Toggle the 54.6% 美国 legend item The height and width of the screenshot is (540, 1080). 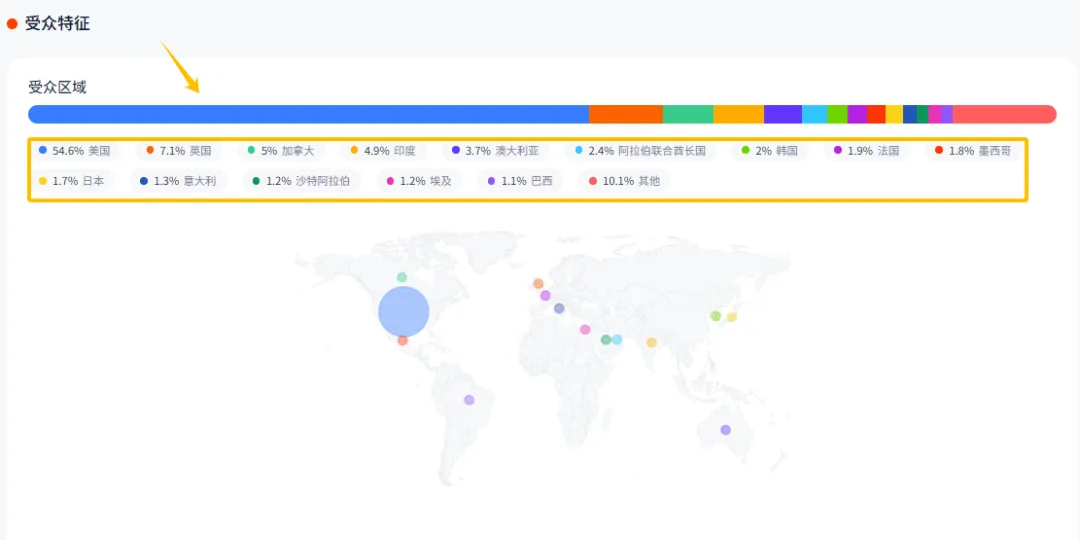pyautogui.click(x=75, y=151)
